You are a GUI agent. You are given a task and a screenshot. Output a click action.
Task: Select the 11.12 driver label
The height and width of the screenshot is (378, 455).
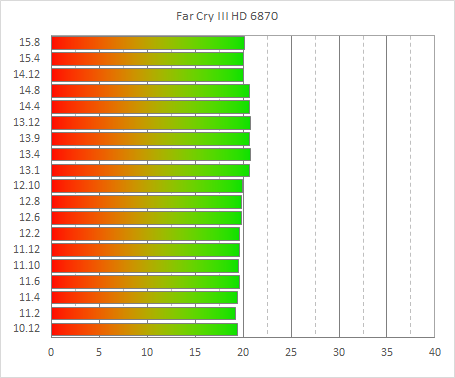[x=27, y=249]
